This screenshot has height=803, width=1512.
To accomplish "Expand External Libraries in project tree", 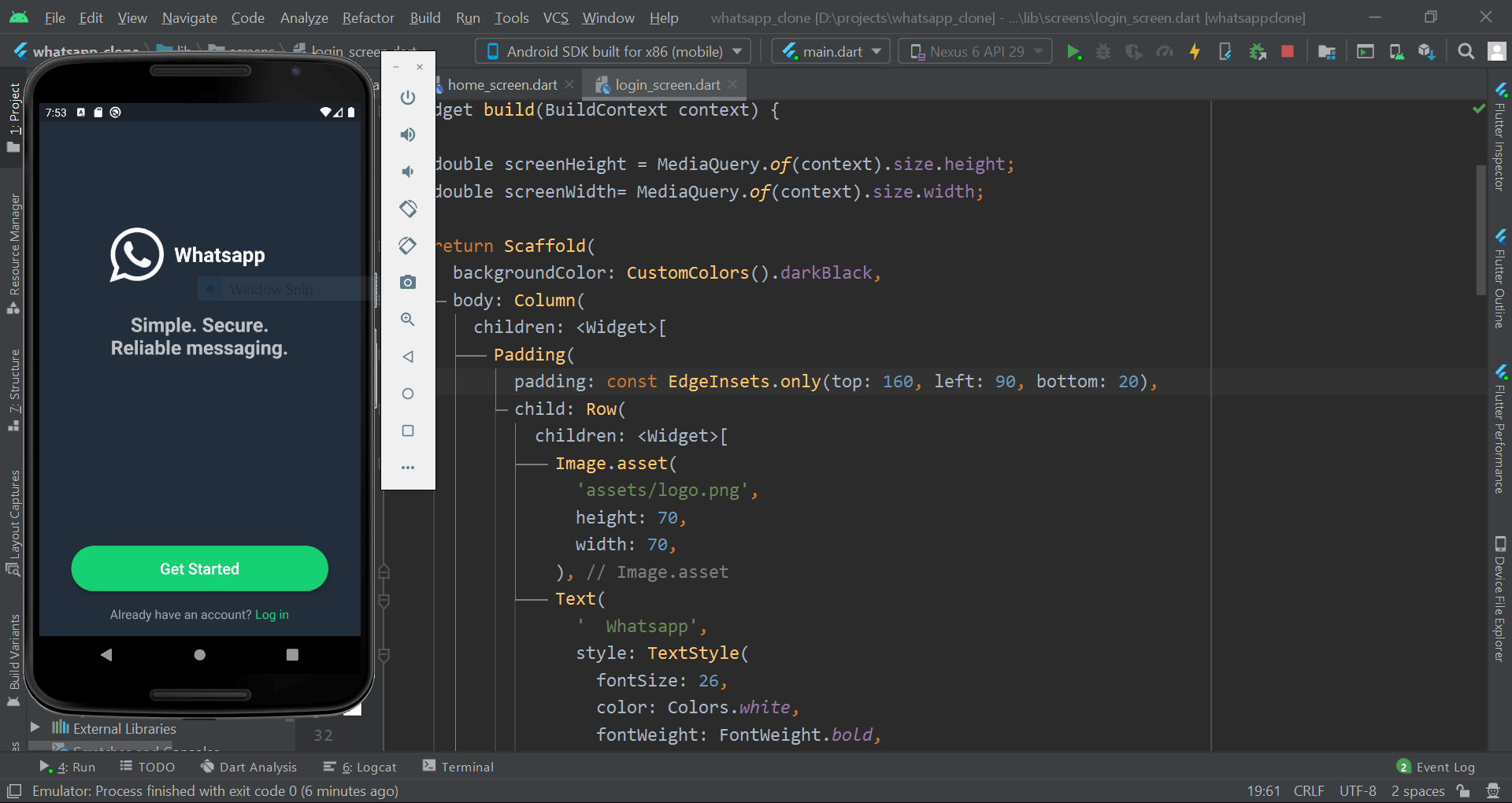I will pyautogui.click(x=35, y=728).
